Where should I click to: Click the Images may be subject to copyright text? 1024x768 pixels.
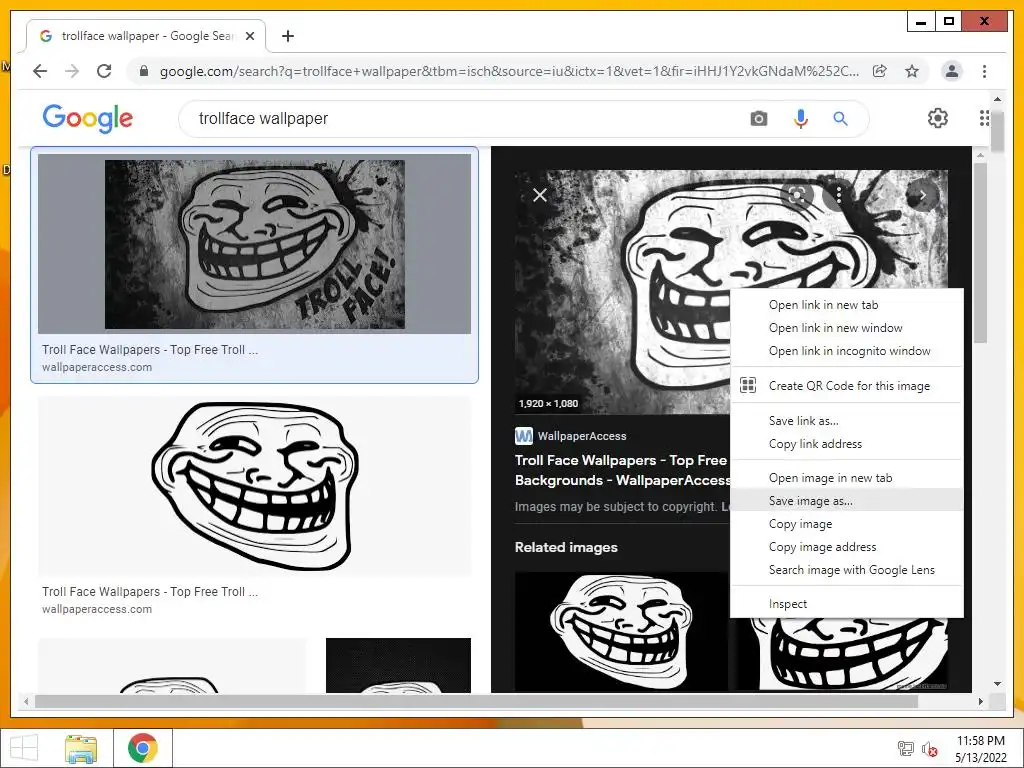615,507
